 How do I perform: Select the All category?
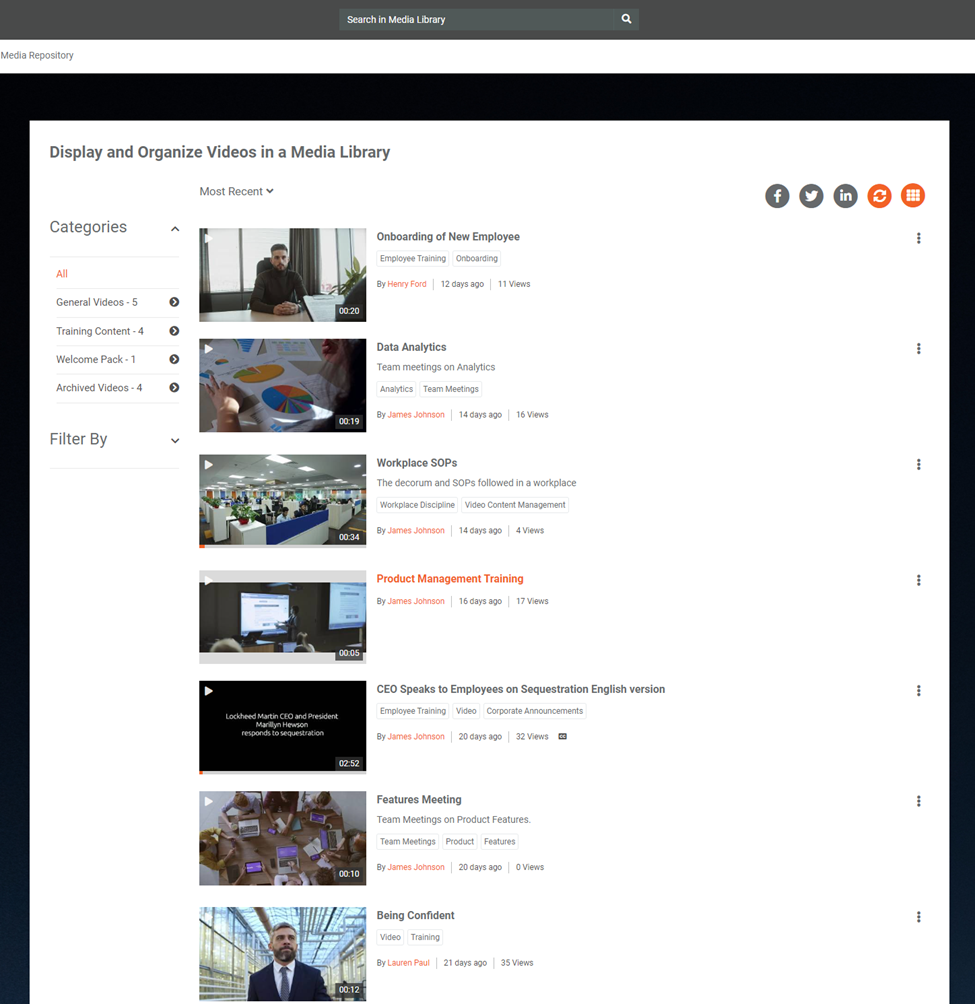tap(62, 274)
